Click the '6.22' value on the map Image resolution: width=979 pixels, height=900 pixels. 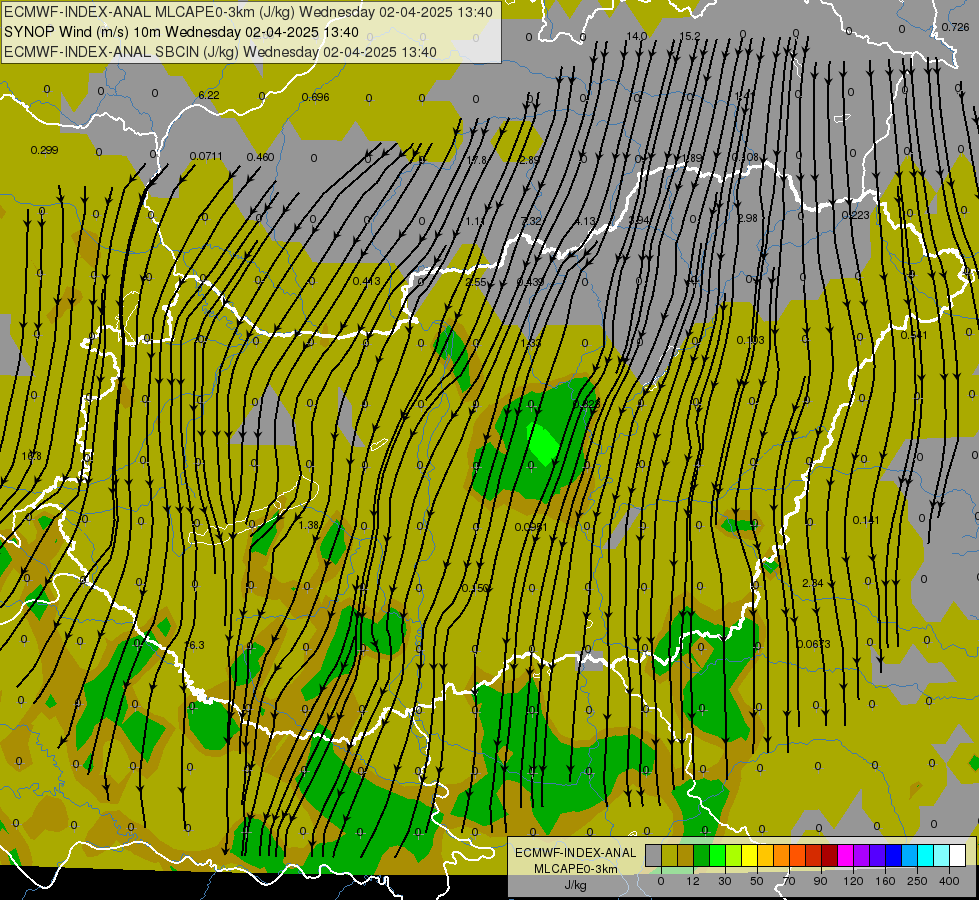coord(209,95)
